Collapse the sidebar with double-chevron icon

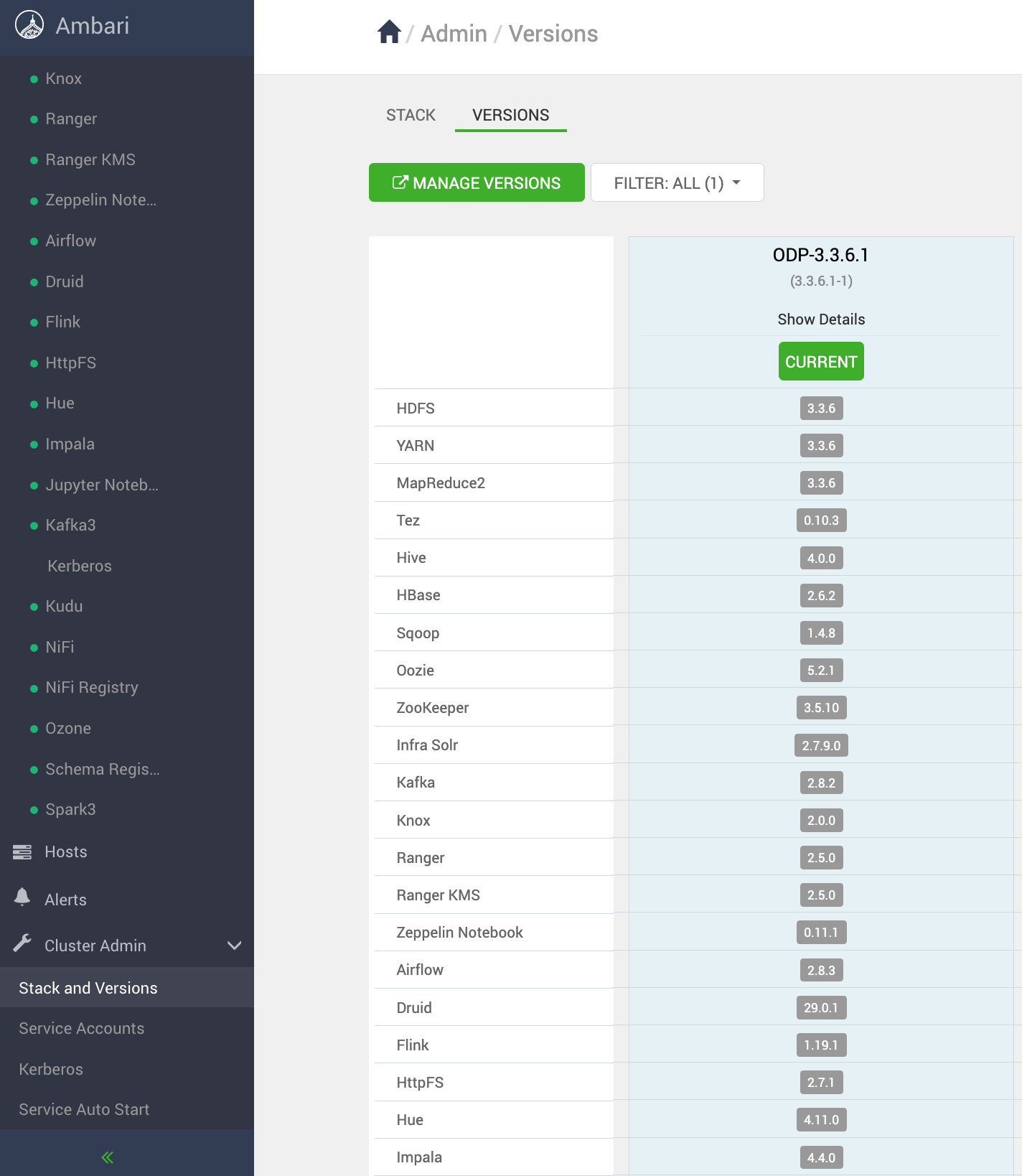point(108,1157)
